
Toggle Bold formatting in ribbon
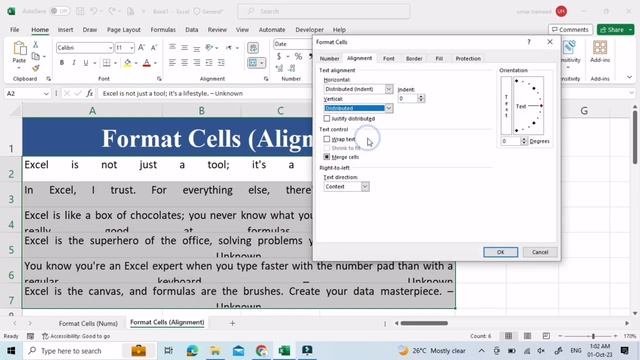pyautogui.click(x=62, y=63)
